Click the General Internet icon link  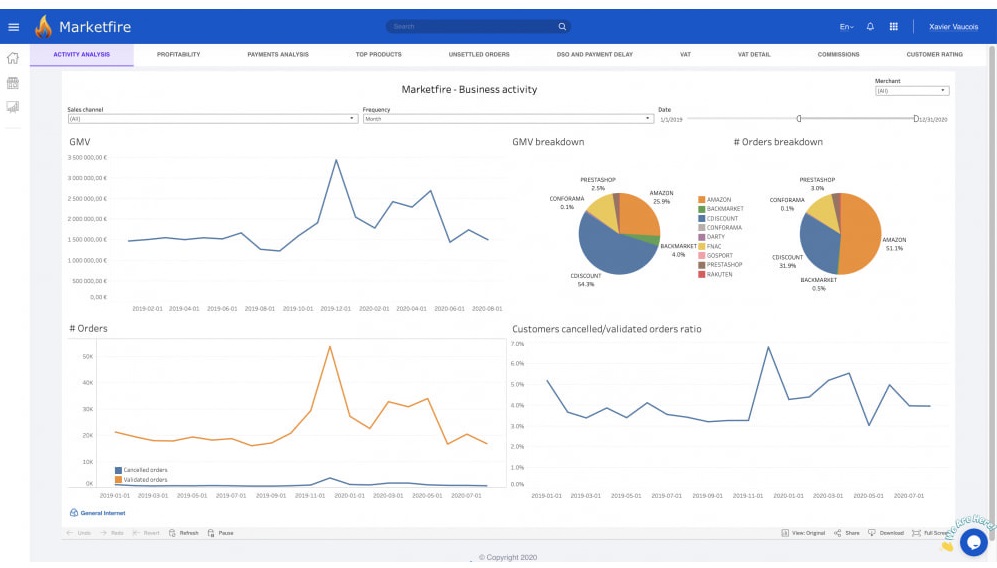pyautogui.click(x=97, y=513)
